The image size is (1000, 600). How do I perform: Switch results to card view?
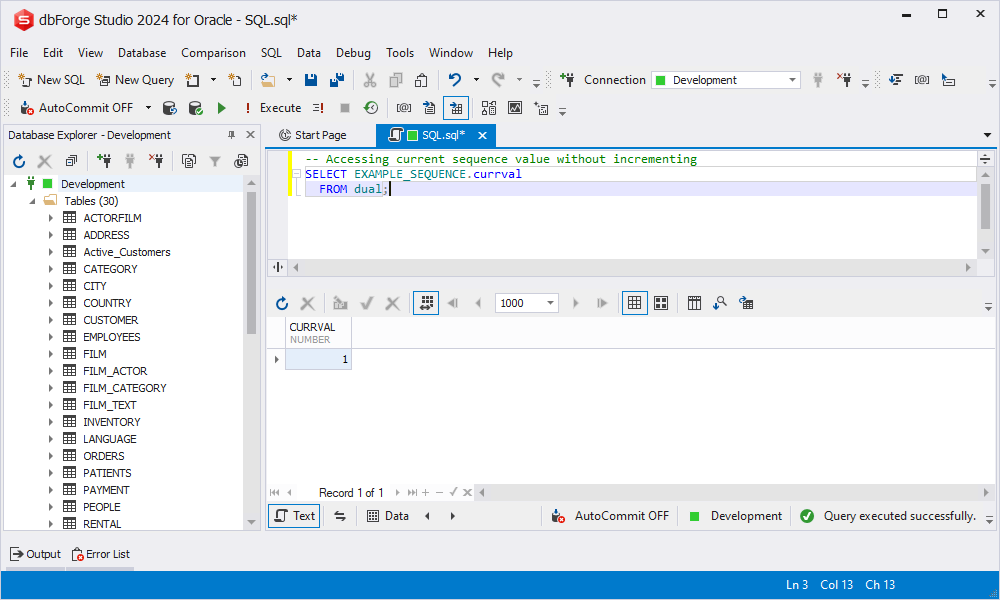(661, 303)
